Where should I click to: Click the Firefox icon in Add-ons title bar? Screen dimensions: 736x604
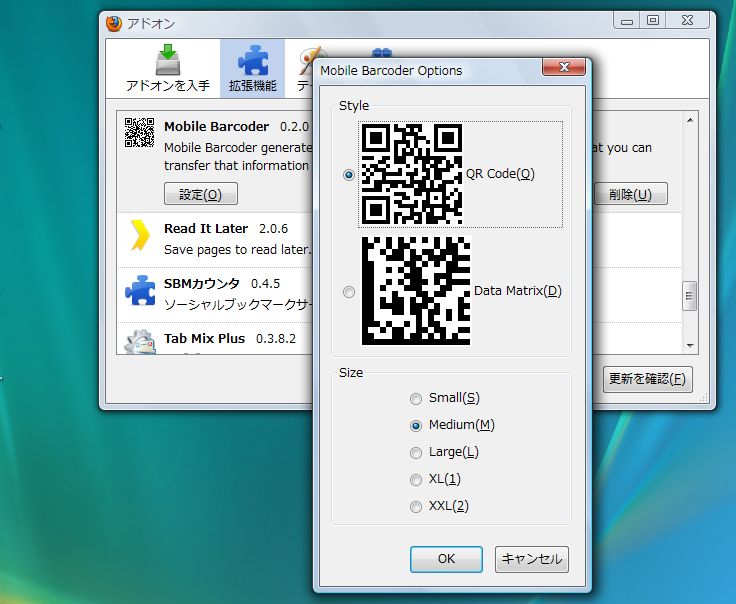(x=114, y=23)
